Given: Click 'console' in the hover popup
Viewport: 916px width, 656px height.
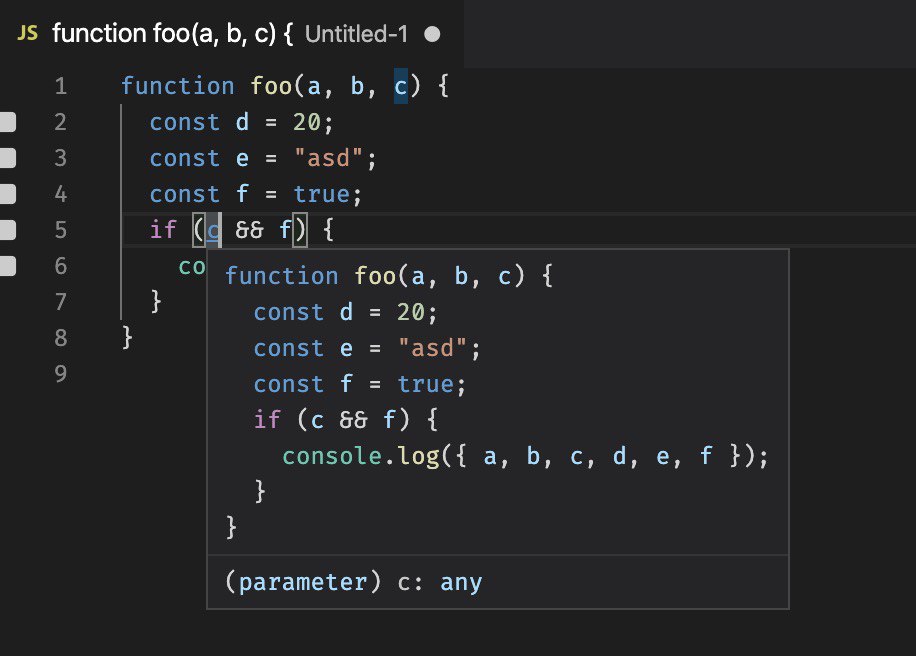Looking at the screenshot, I should 332,456.
